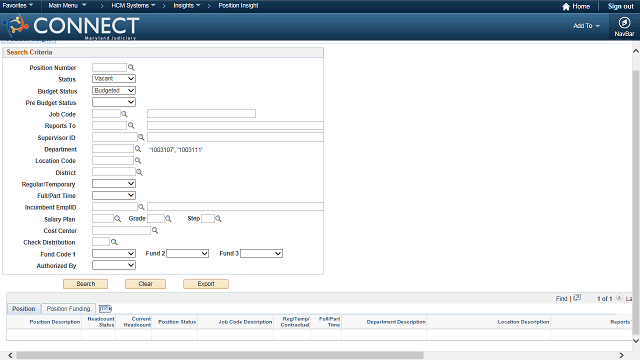This screenshot has width=640, height=360.
Task: Open the Reports To lookup magnifier
Action: [x=131, y=125]
